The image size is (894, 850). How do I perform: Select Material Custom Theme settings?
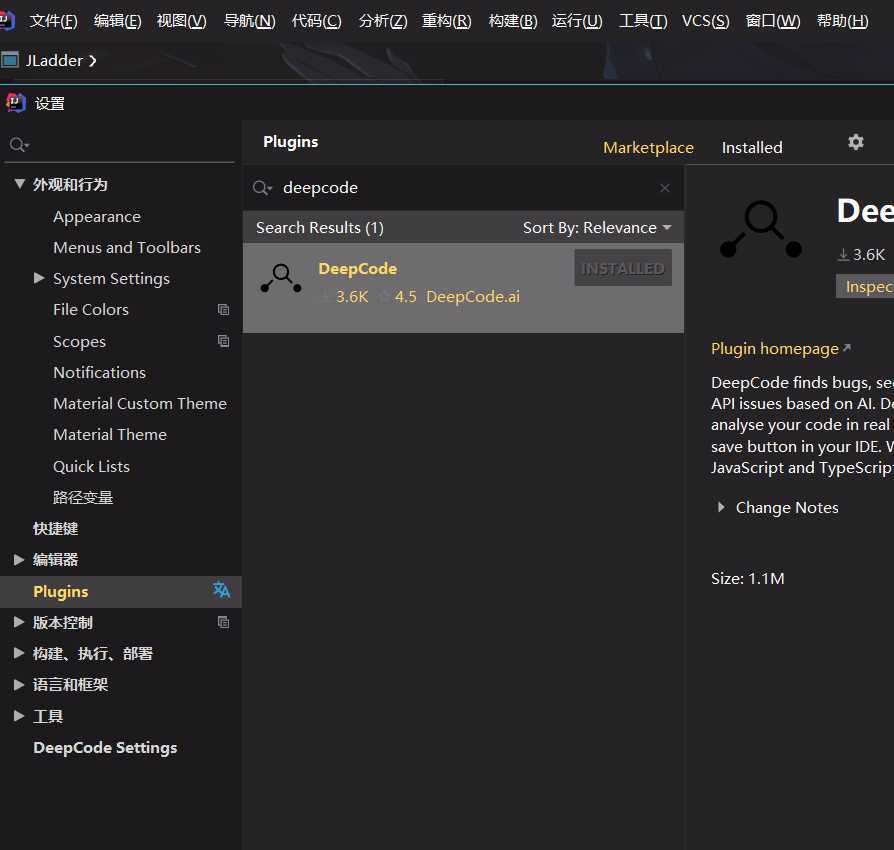(140, 404)
